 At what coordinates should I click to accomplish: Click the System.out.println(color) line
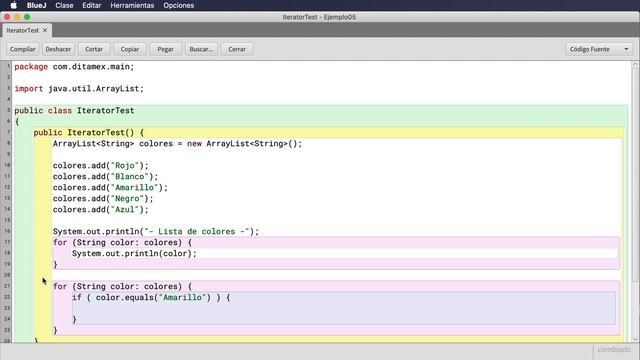click(134, 253)
